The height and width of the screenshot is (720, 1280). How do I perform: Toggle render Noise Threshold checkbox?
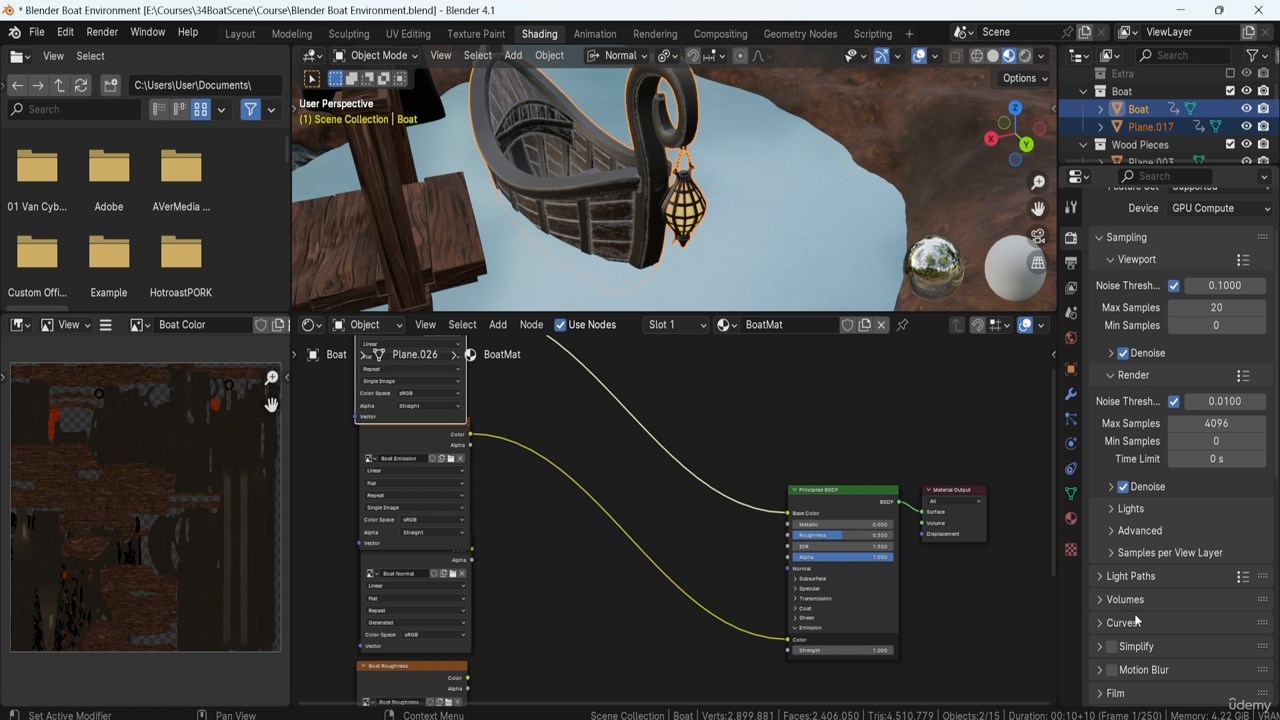1174,402
